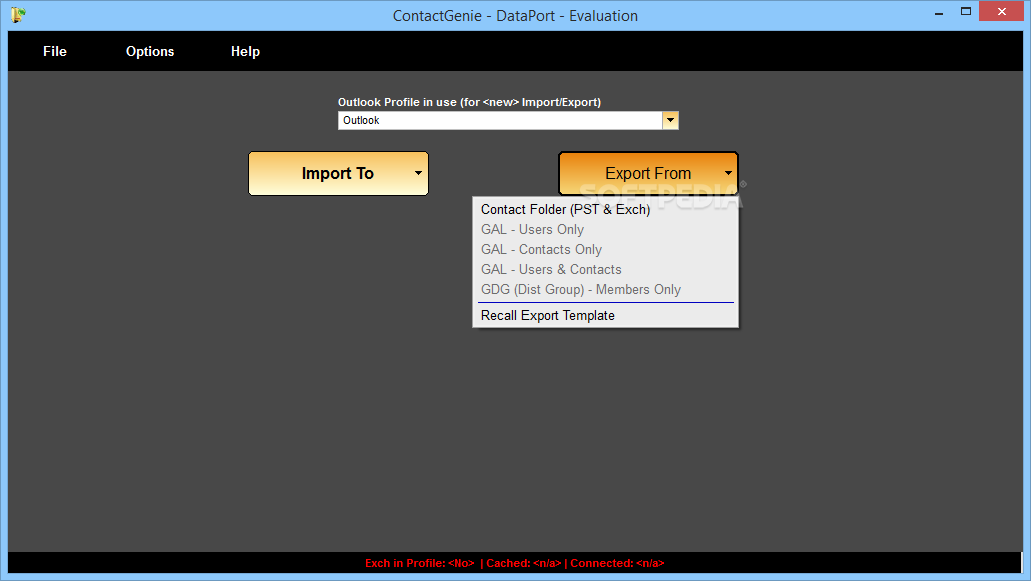Screen dimensions: 1031x581
Task: Close the ContactGenie DataPort window
Action: [1001, 11]
